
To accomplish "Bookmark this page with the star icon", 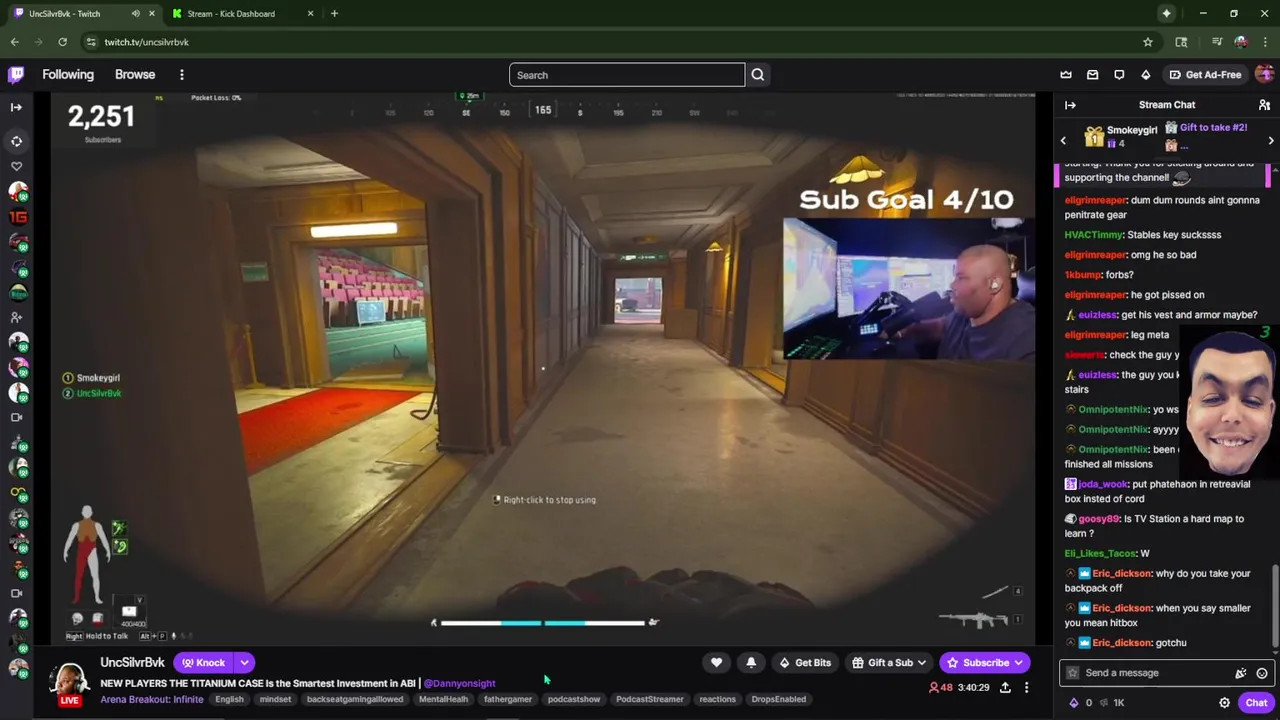I will point(1148,42).
